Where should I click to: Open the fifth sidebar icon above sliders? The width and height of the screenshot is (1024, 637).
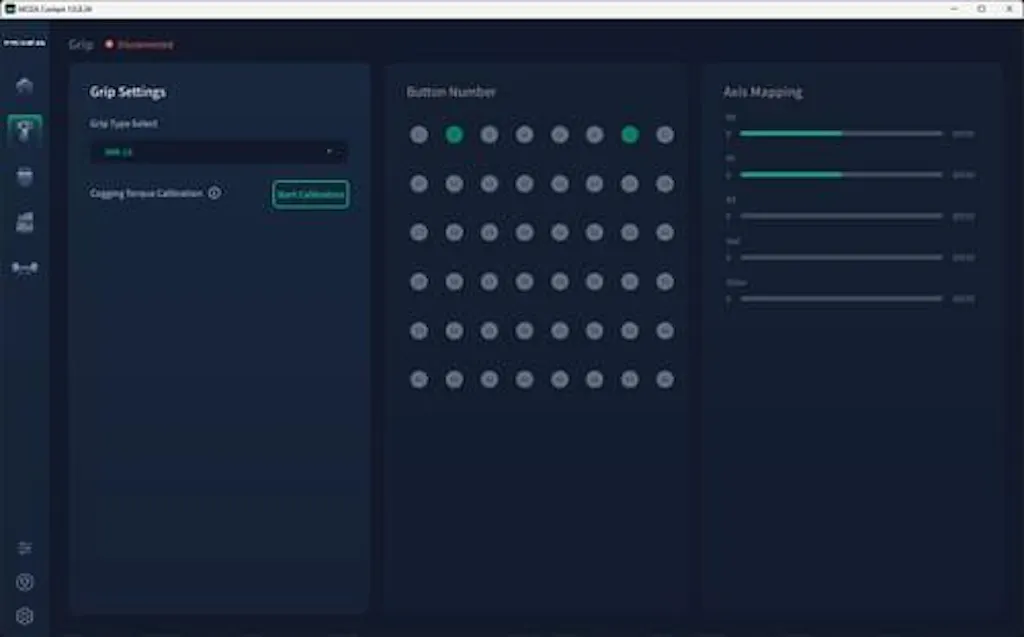(x=25, y=268)
